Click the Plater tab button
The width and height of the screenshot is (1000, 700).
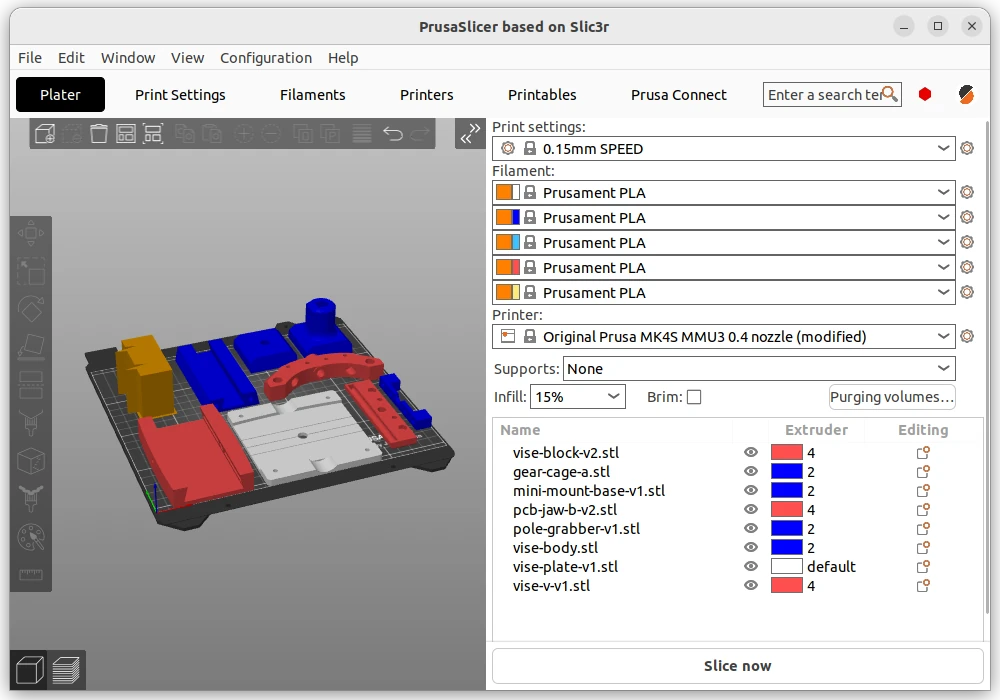(x=60, y=95)
